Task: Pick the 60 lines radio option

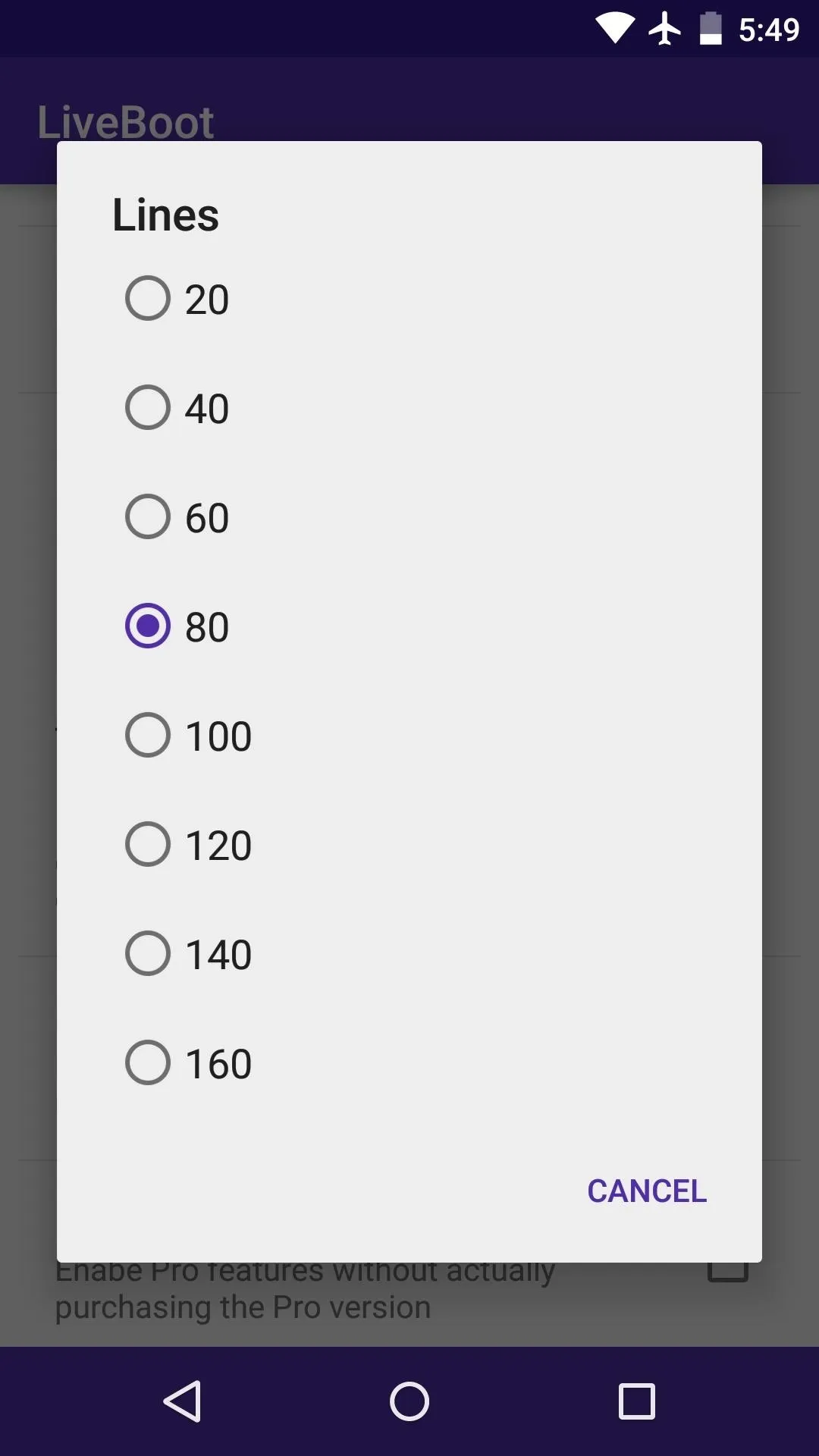Action: (148, 516)
